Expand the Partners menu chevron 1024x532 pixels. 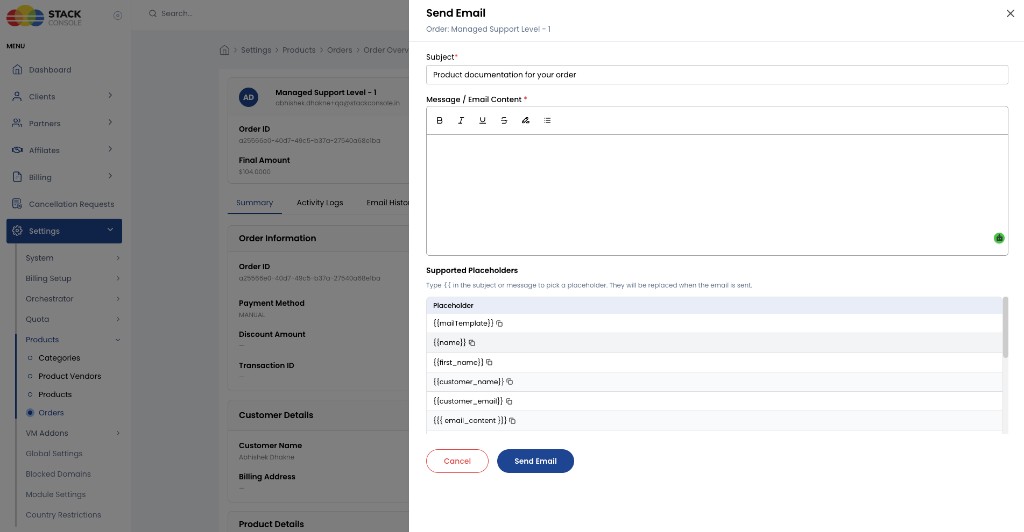(110, 123)
